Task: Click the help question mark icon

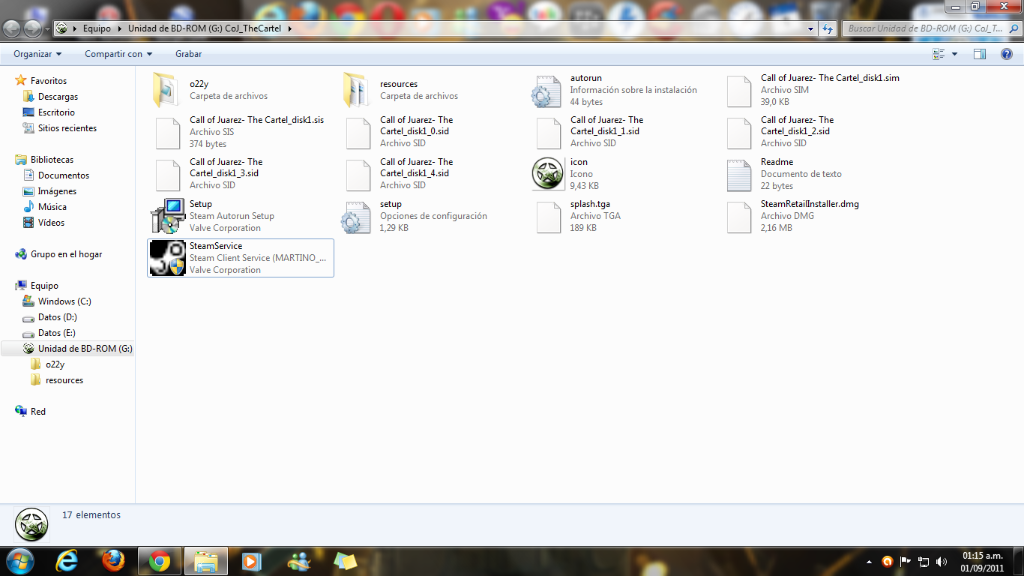Action: (x=1006, y=54)
